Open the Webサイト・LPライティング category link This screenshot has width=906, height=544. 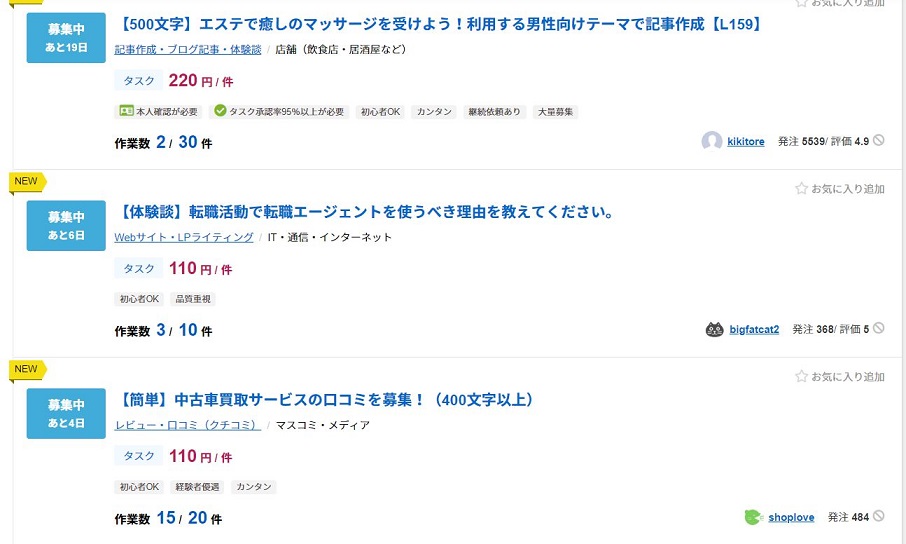184,237
